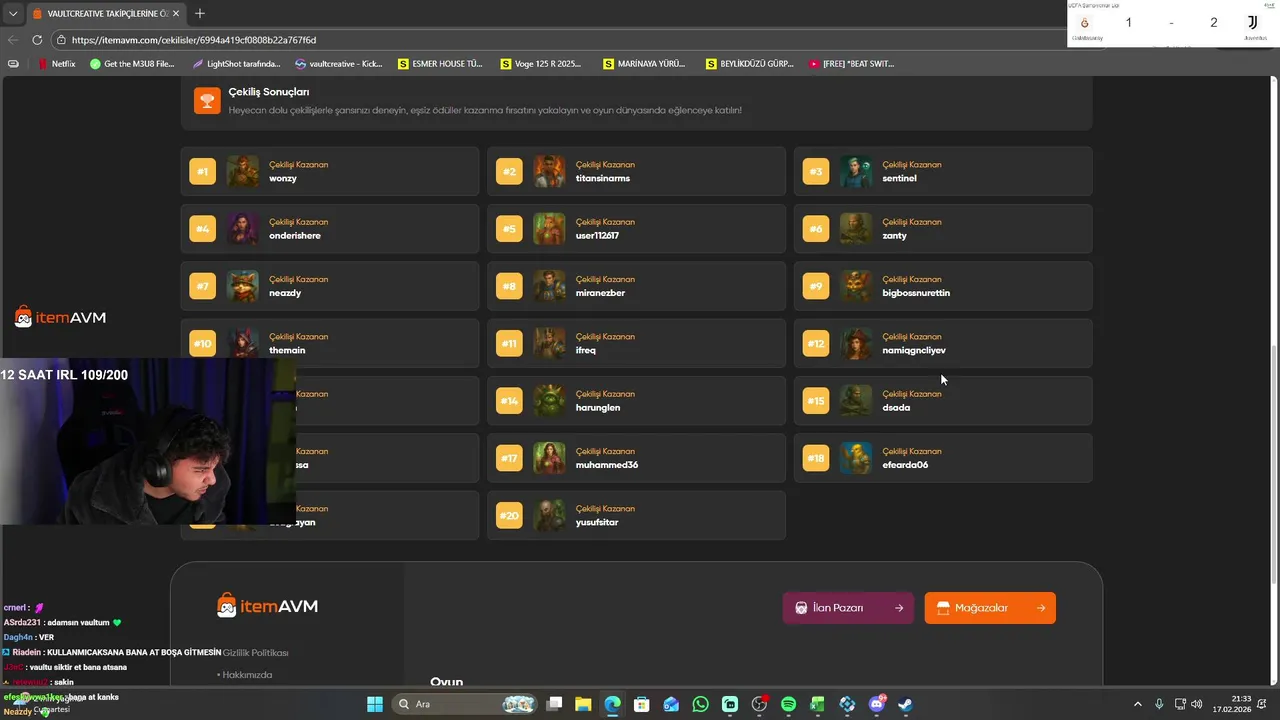This screenshot has height=720, width=1280.
Task: Click the Windows Start button
Action: click(x=375, y=704)
